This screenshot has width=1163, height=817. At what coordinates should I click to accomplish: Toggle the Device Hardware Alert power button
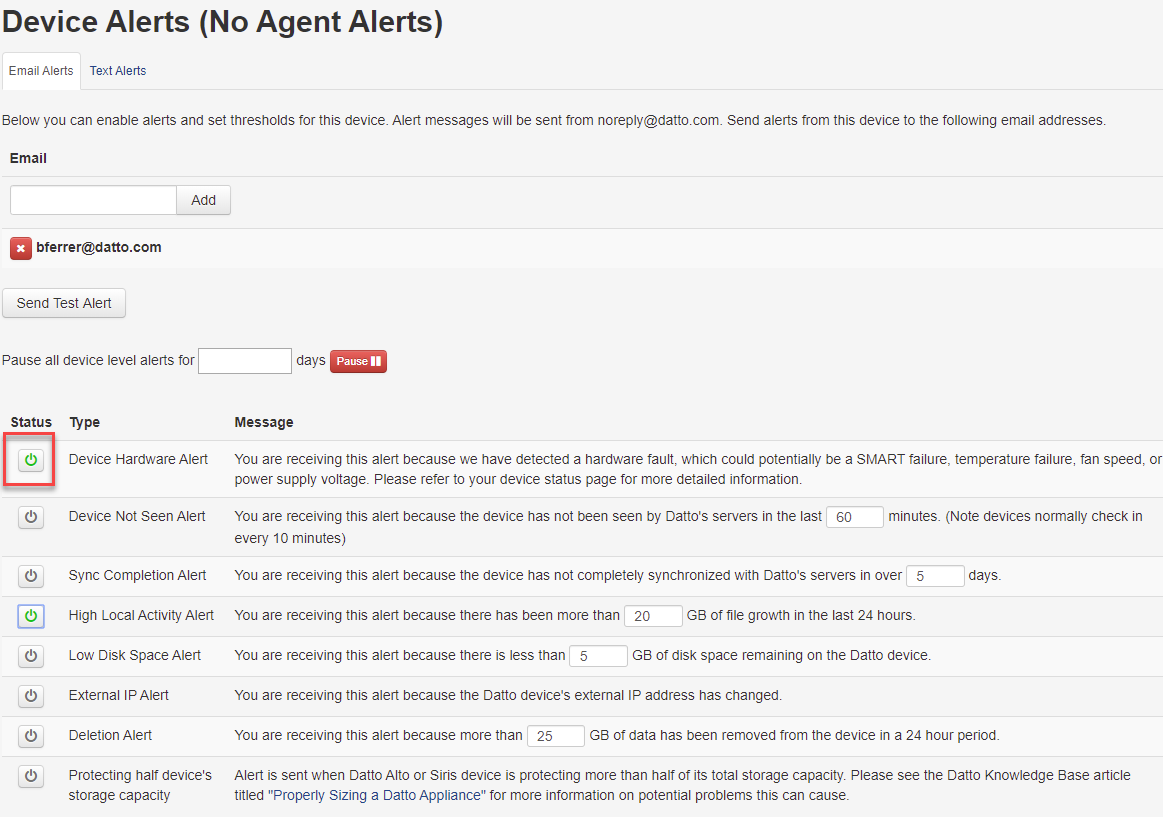30,460
